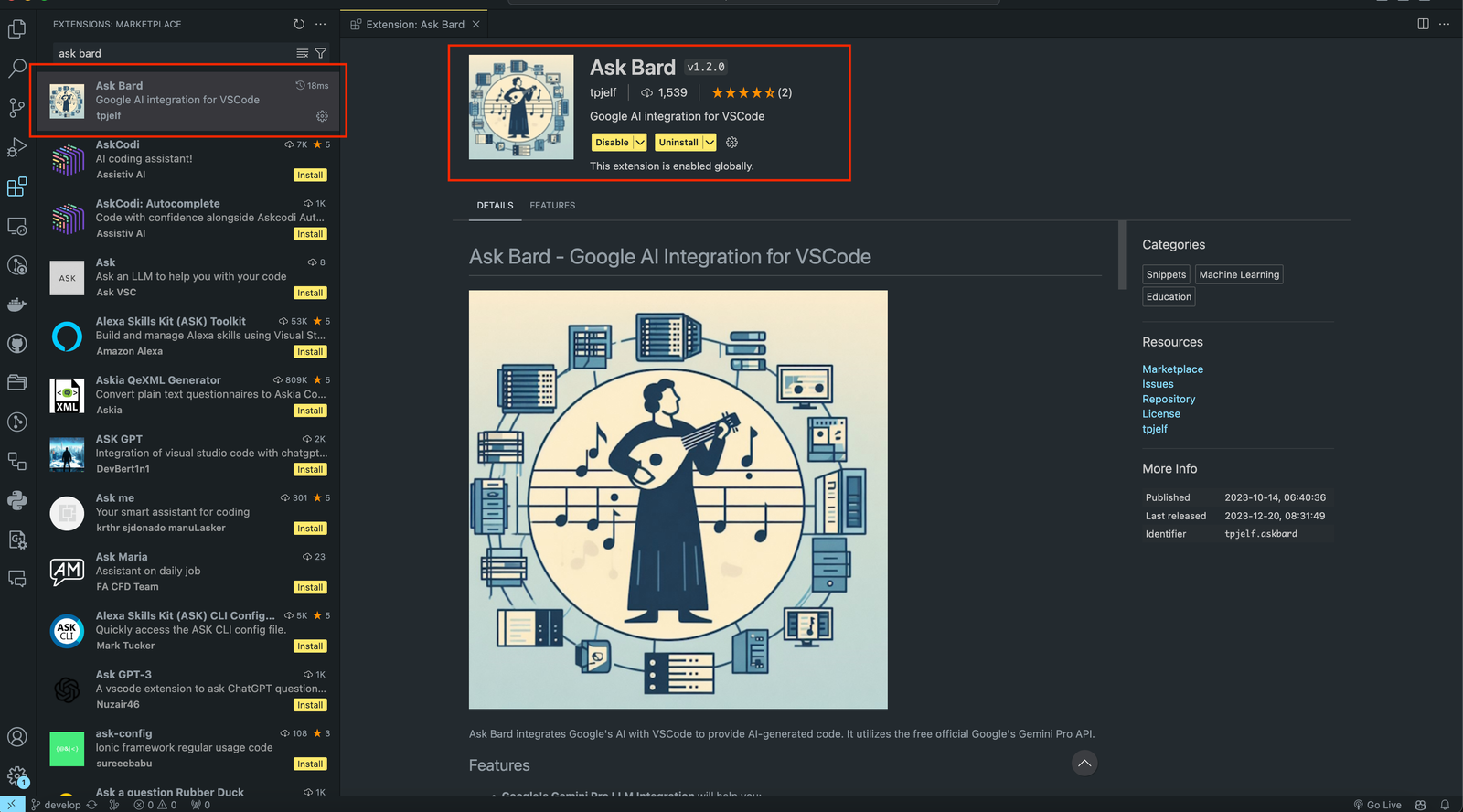Clear extension search results icon
The image size is (1463, 812).
(x=302, y=53)
